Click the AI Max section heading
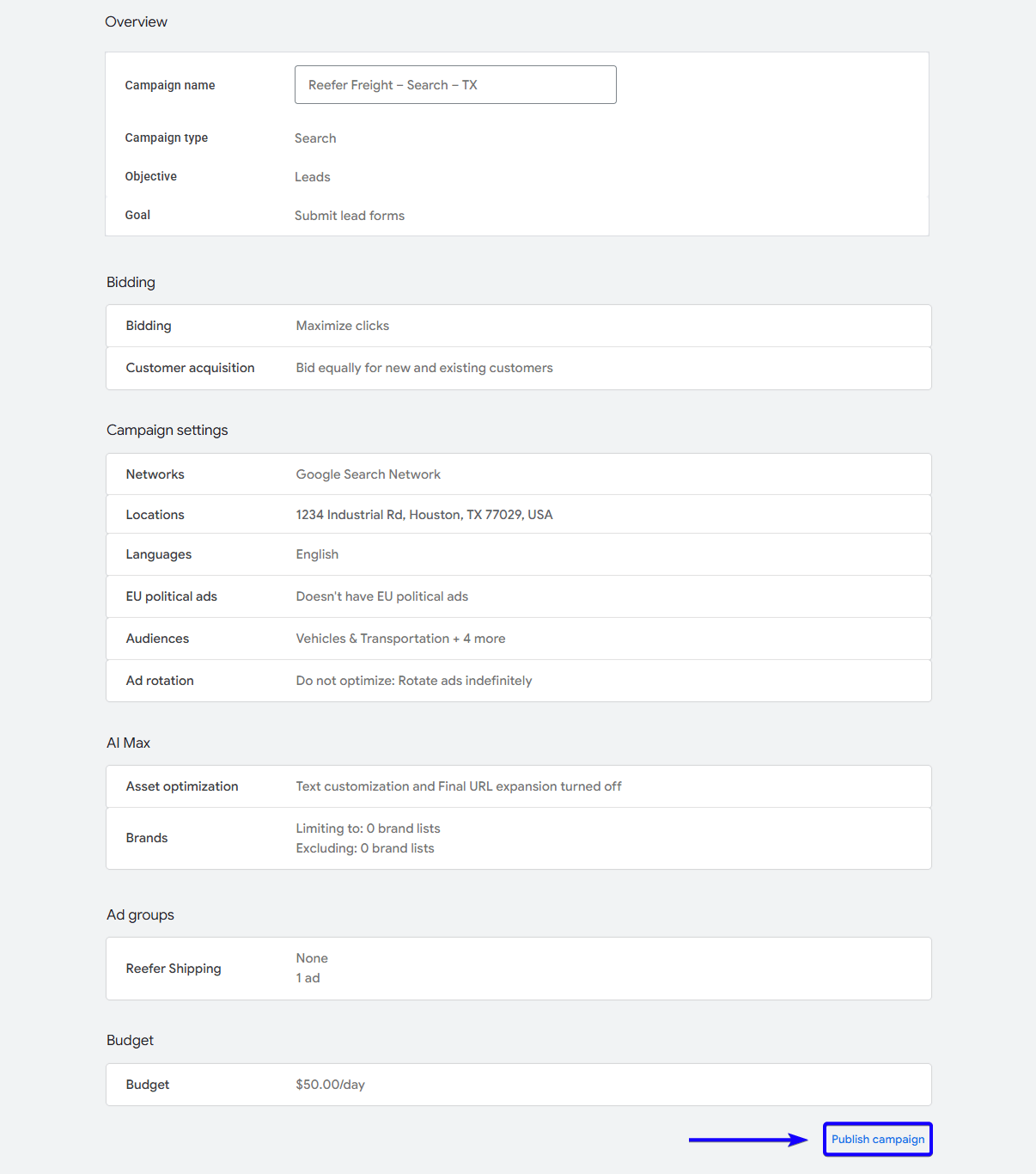 (x=127, y=742)
